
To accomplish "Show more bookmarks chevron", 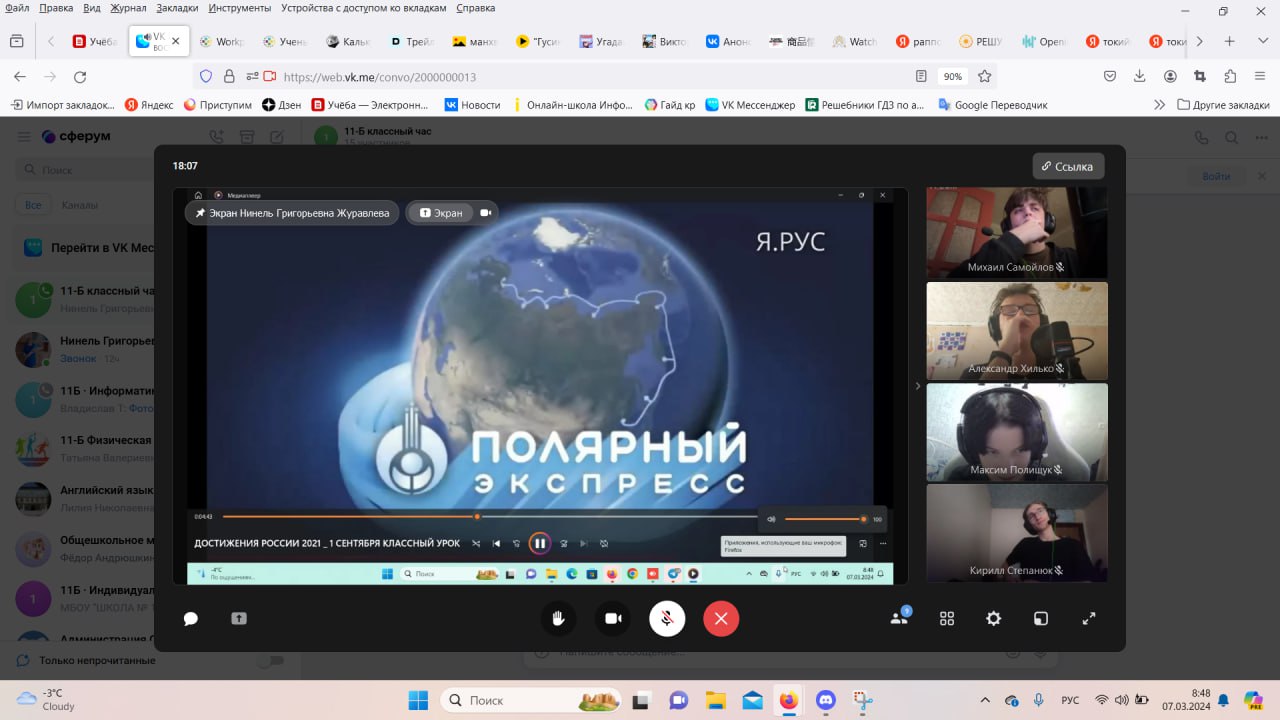I will click(x=1159, y=104).
